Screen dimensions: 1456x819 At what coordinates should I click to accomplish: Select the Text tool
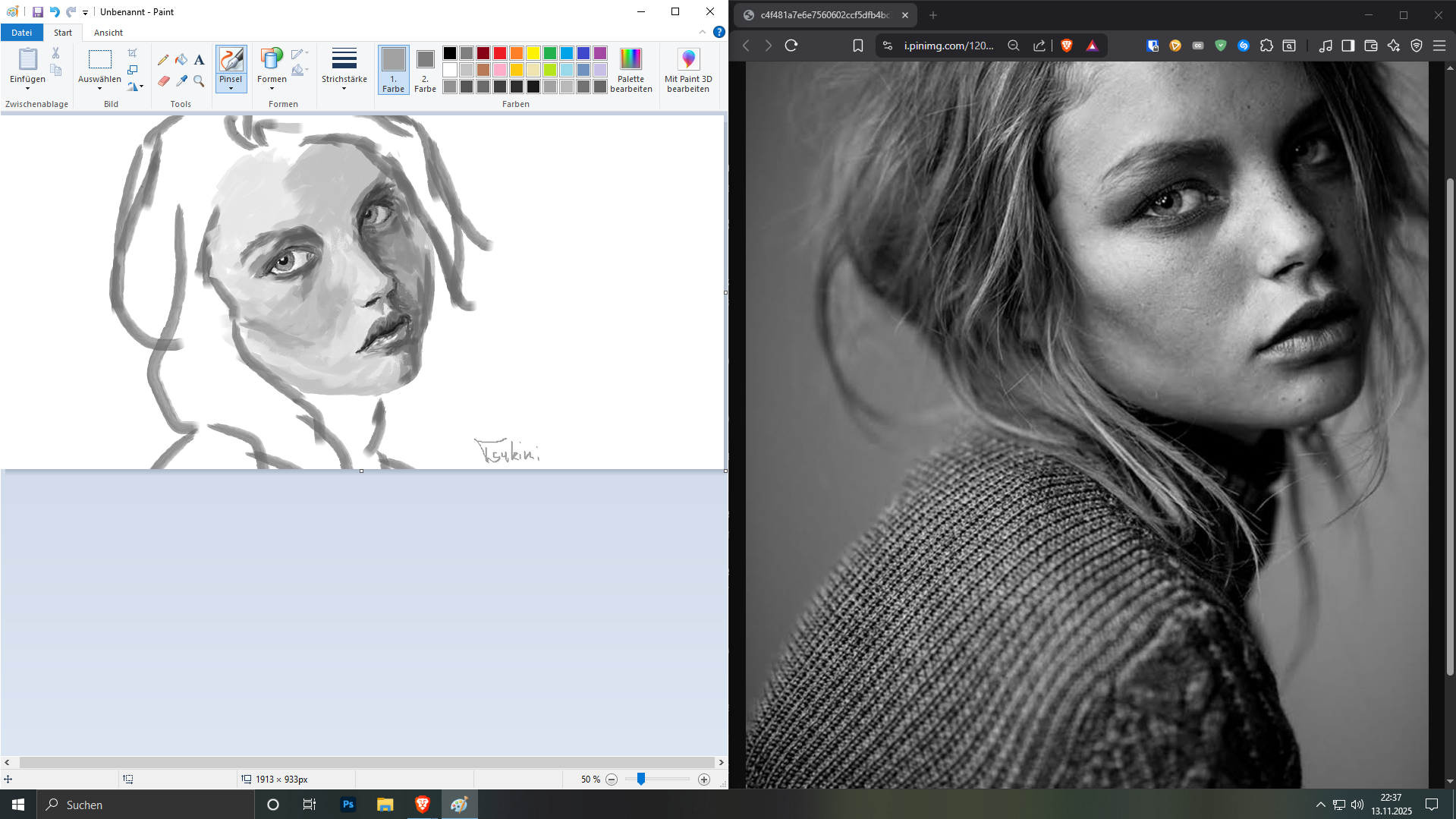pyautogui.click(x=199, y=60)
